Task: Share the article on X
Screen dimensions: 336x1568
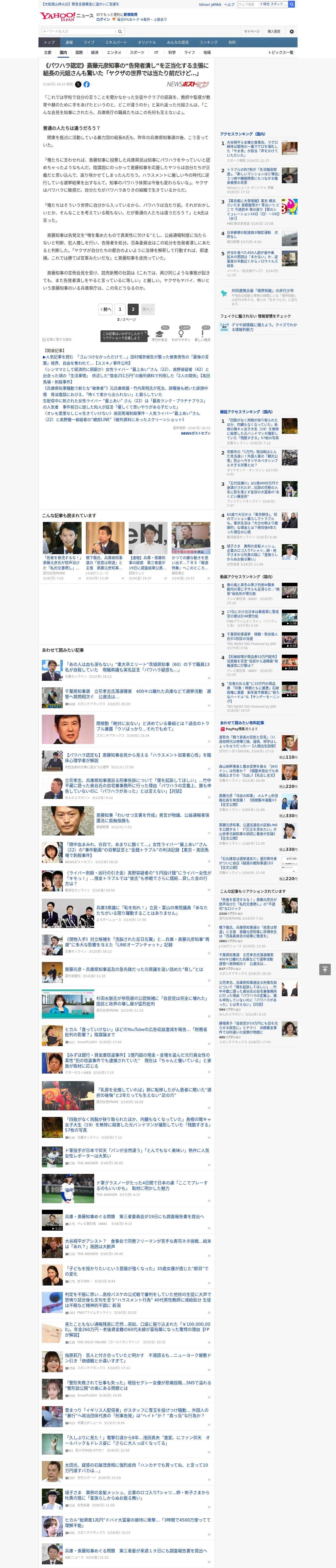Action: [x=78, y=85]
